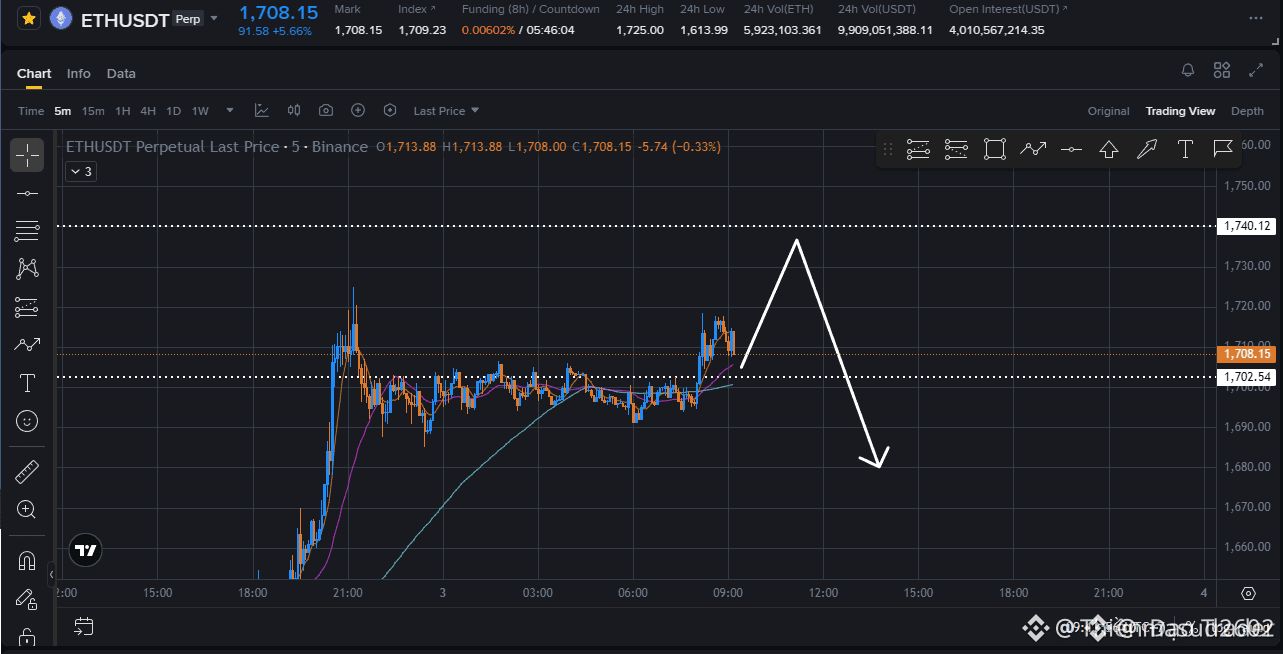Select Time line chart interval
This screenshot has width=1283, height=654.
click(x=31, y=111)
